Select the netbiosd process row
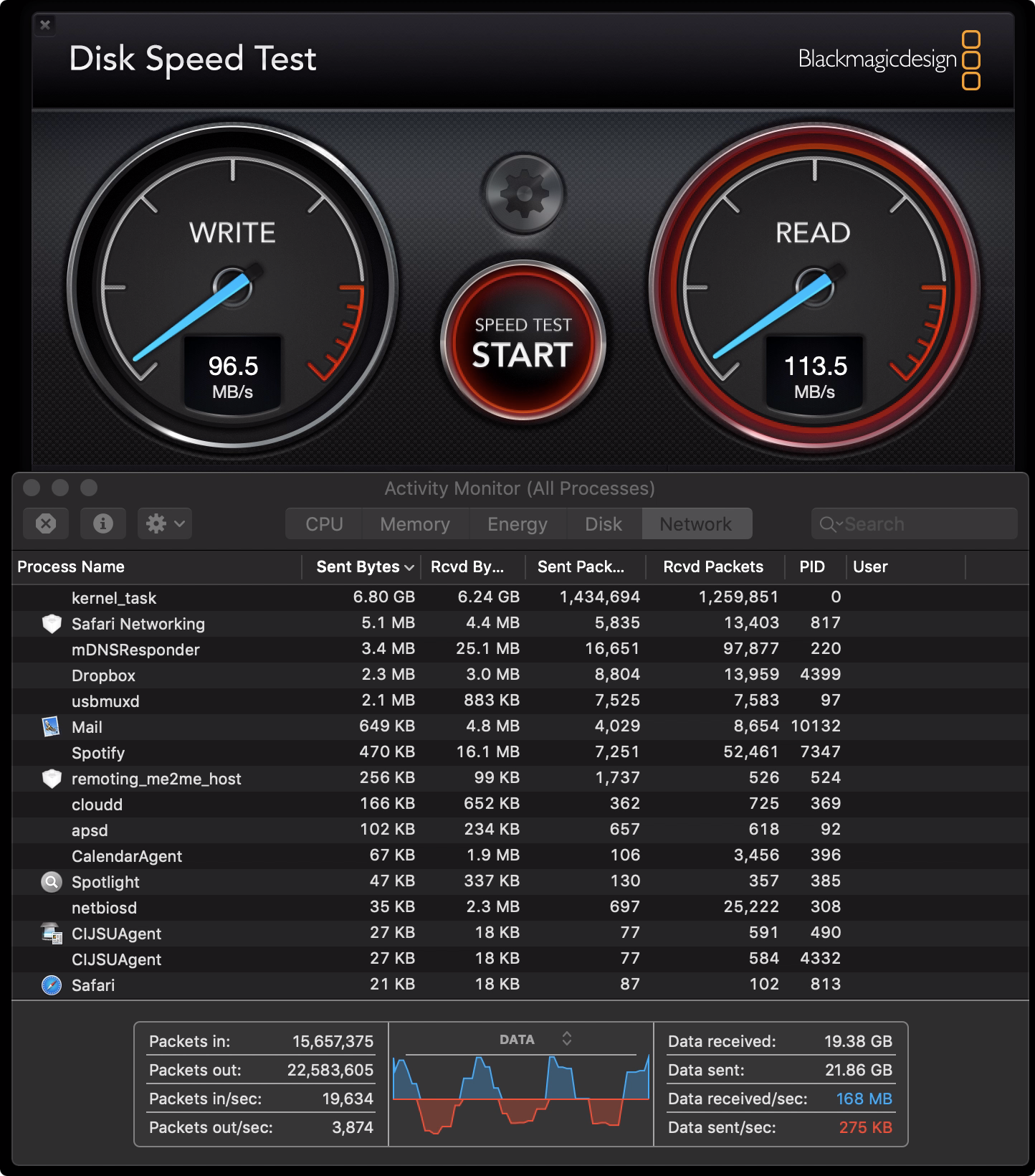Viewport: 1035px width, 1176px height. click(520, 907)
